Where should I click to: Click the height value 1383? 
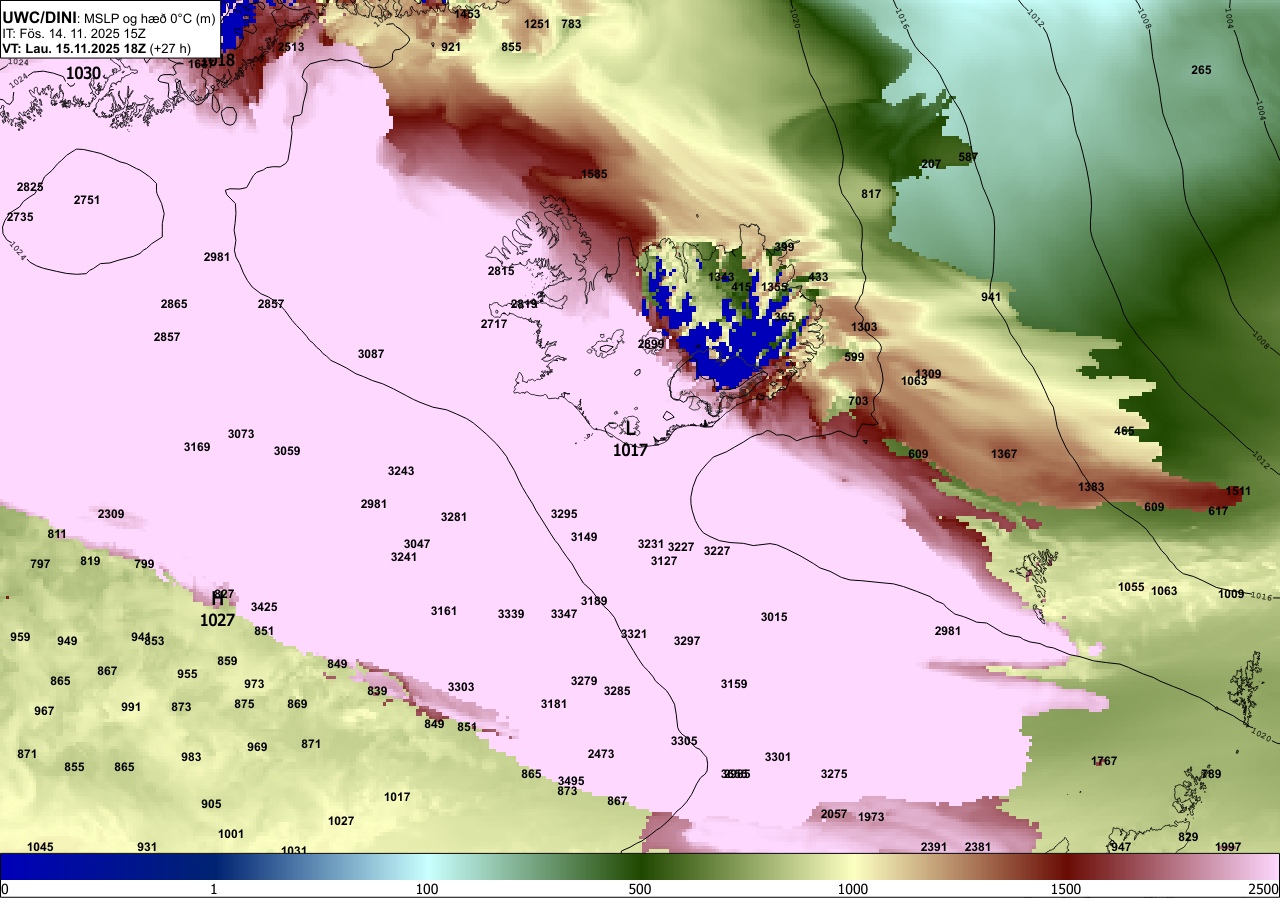point(1091,487)
